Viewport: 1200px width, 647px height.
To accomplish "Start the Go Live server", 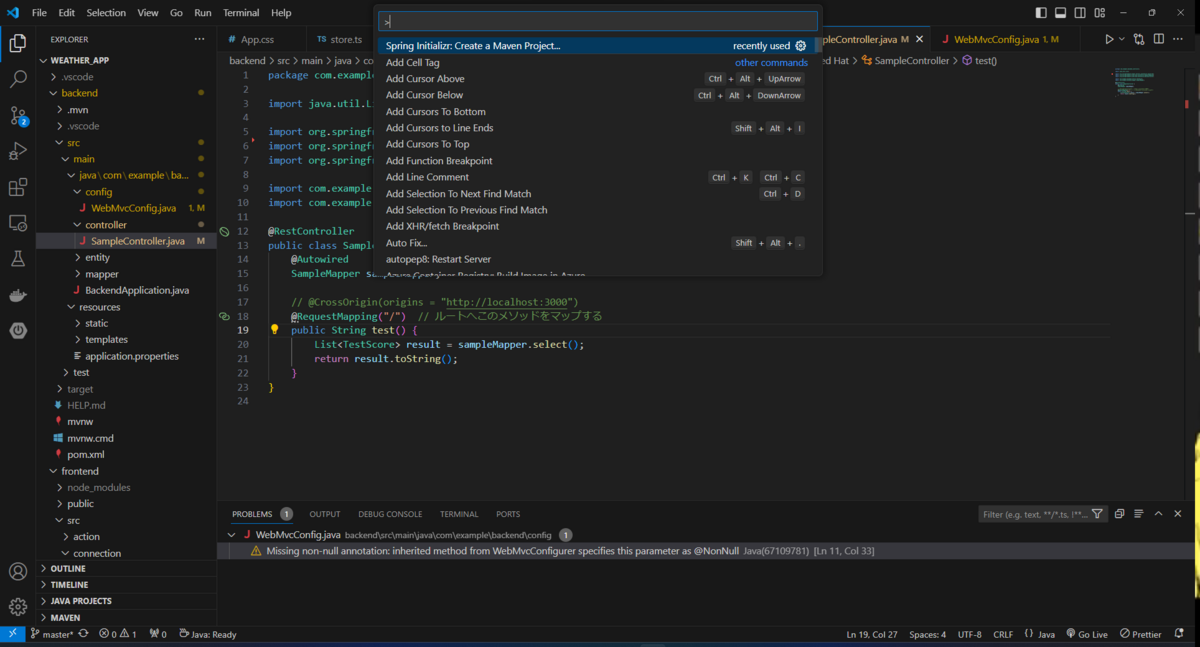I will 1087,633.
